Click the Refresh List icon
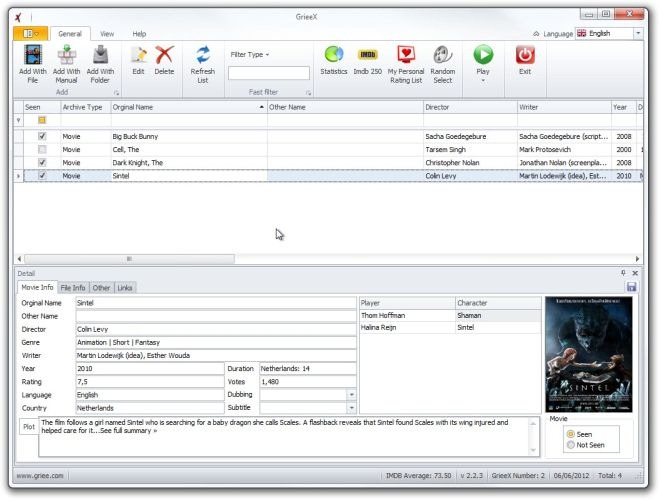 (x=203, y=55)
